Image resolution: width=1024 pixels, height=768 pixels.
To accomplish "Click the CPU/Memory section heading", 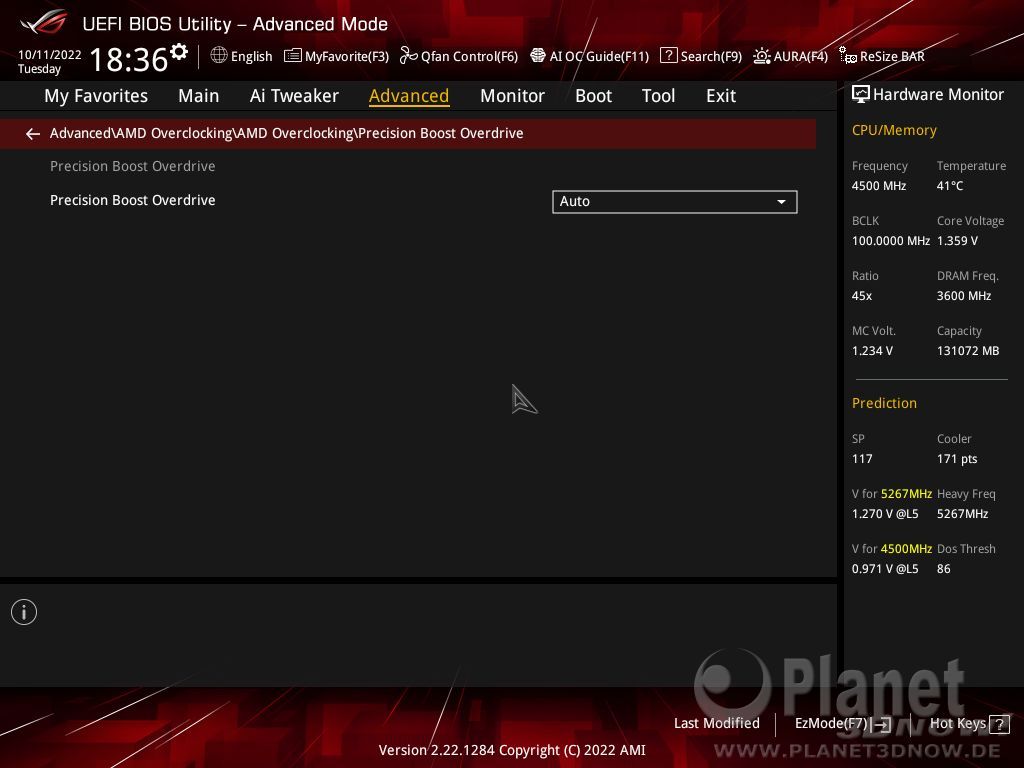I will point(894,131).
